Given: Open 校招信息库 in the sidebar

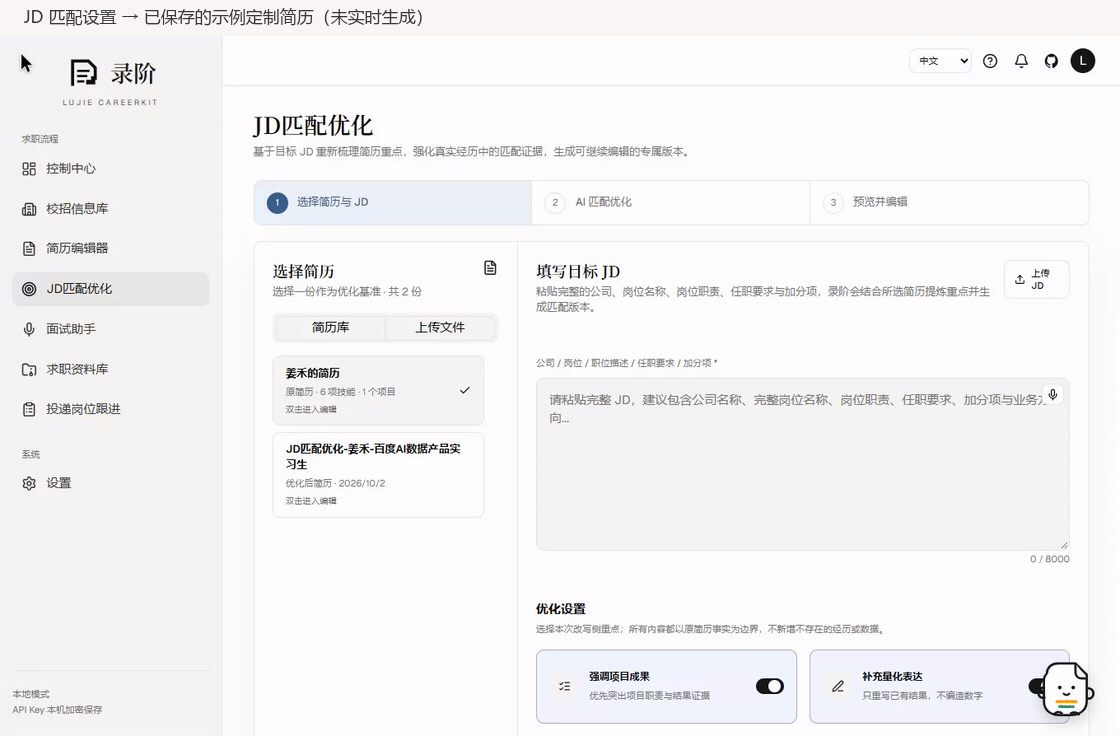Looking at the screenshot, I should pos(111,209).
